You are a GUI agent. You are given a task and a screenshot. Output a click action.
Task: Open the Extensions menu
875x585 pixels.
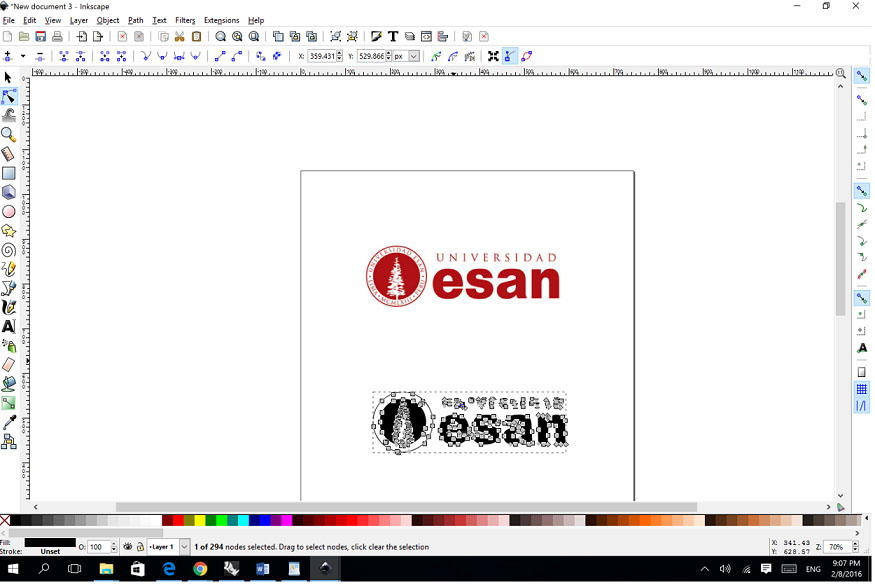tap(222, 20)
